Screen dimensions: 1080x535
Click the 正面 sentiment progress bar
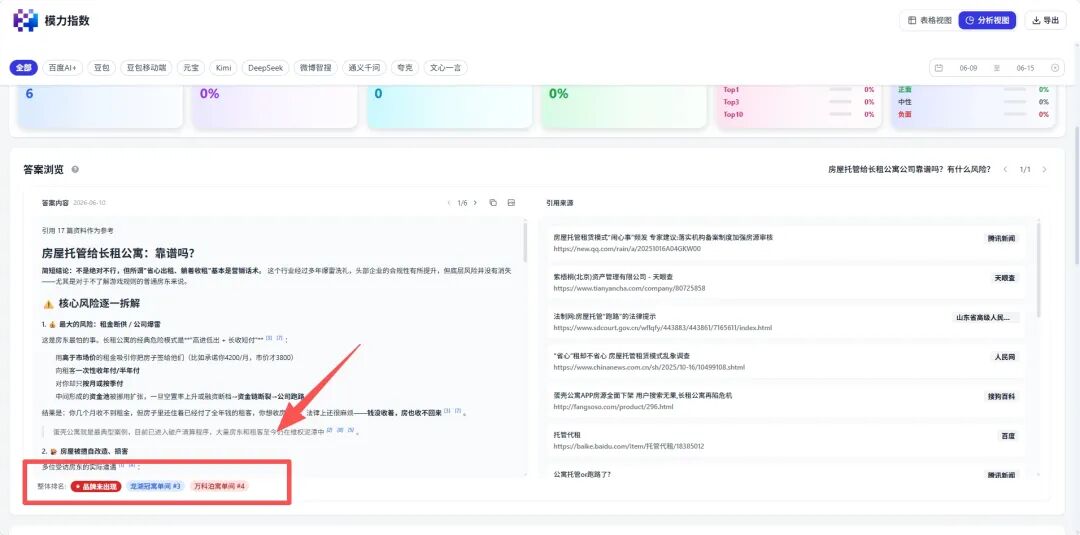(1015, 90)
